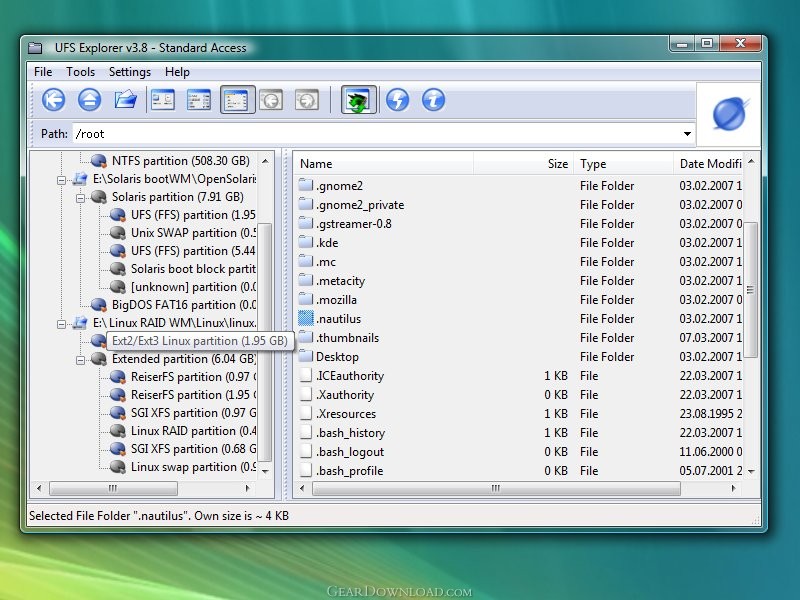Viewport: 800px width, 600px height.
Task: Select the .Xauthority file
Action: coord(345,395)
